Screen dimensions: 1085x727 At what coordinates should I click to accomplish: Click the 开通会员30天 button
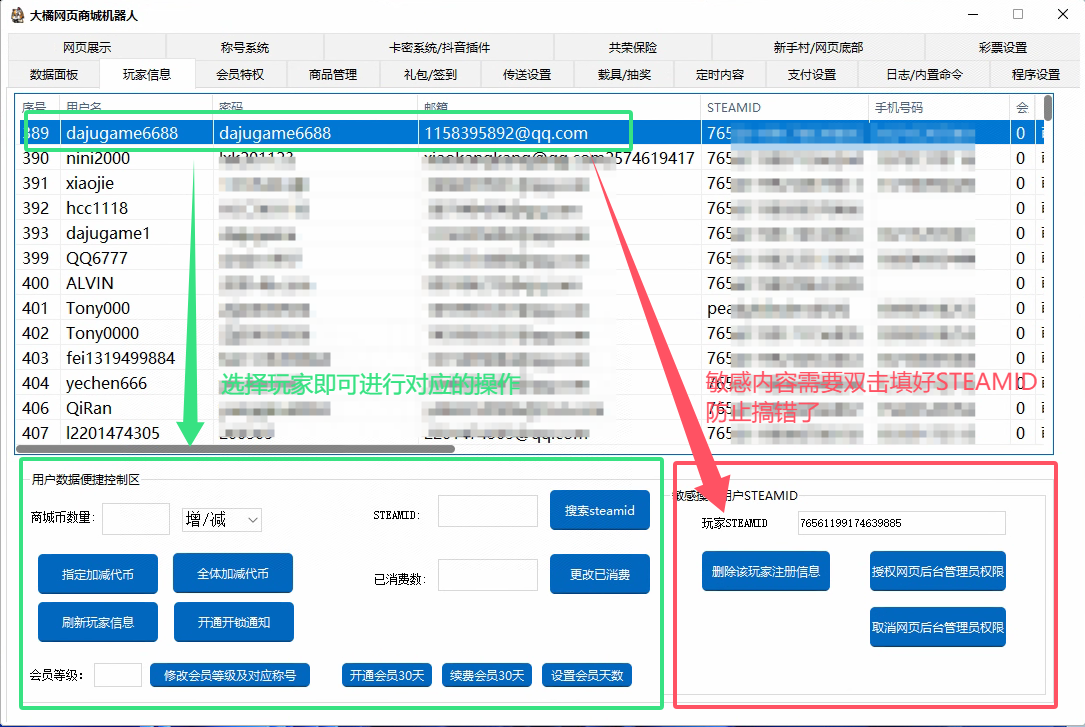point(387,675)
